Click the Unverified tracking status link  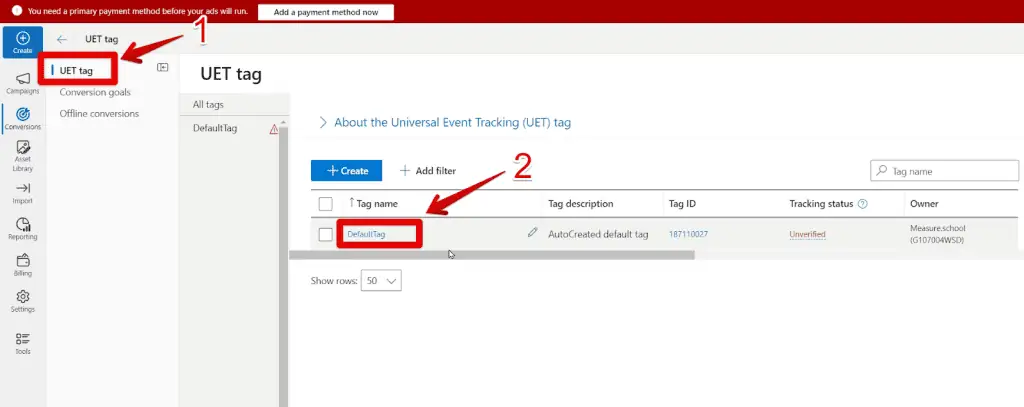pos(807,234)
